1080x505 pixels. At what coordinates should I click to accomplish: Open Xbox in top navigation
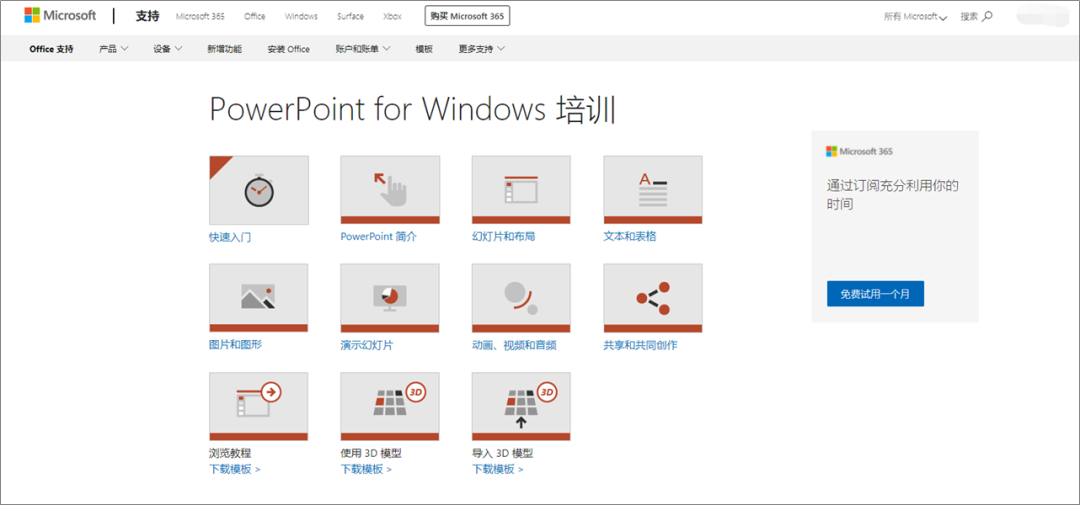pyautogui.click(x=392, y=17)
